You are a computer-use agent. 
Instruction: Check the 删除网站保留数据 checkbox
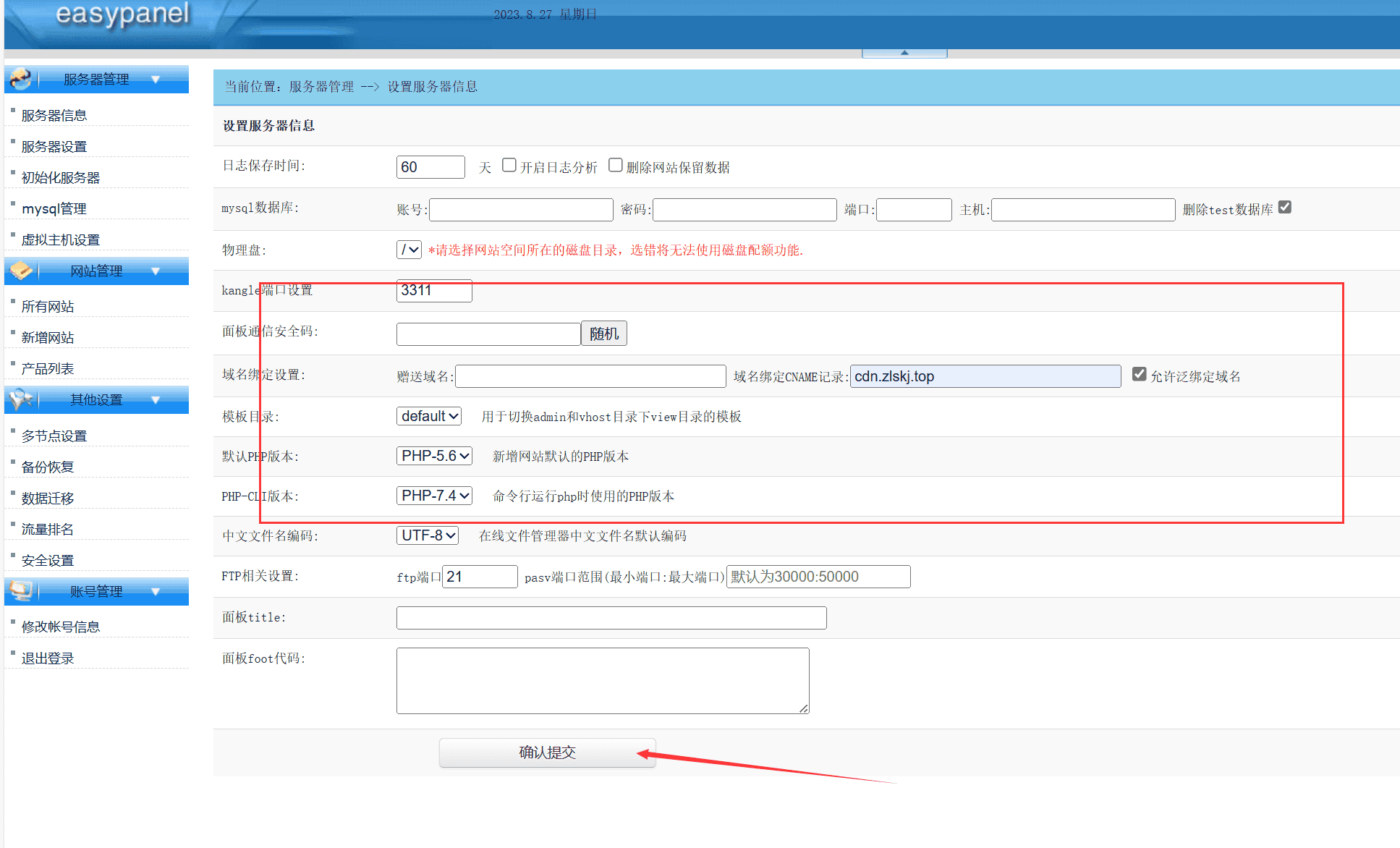[x=615, y=165]
